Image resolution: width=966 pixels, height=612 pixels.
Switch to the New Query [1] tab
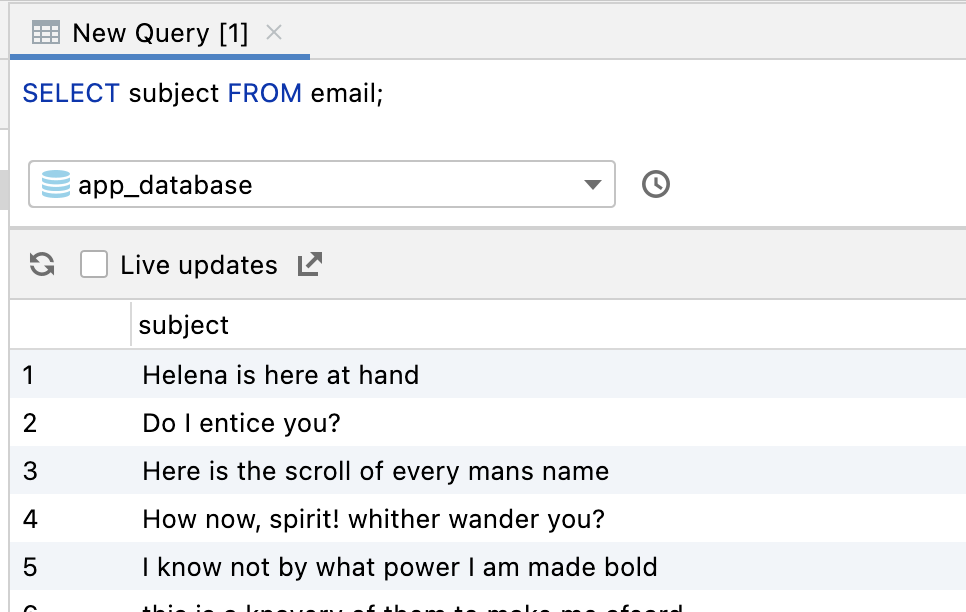pos(160,33)
